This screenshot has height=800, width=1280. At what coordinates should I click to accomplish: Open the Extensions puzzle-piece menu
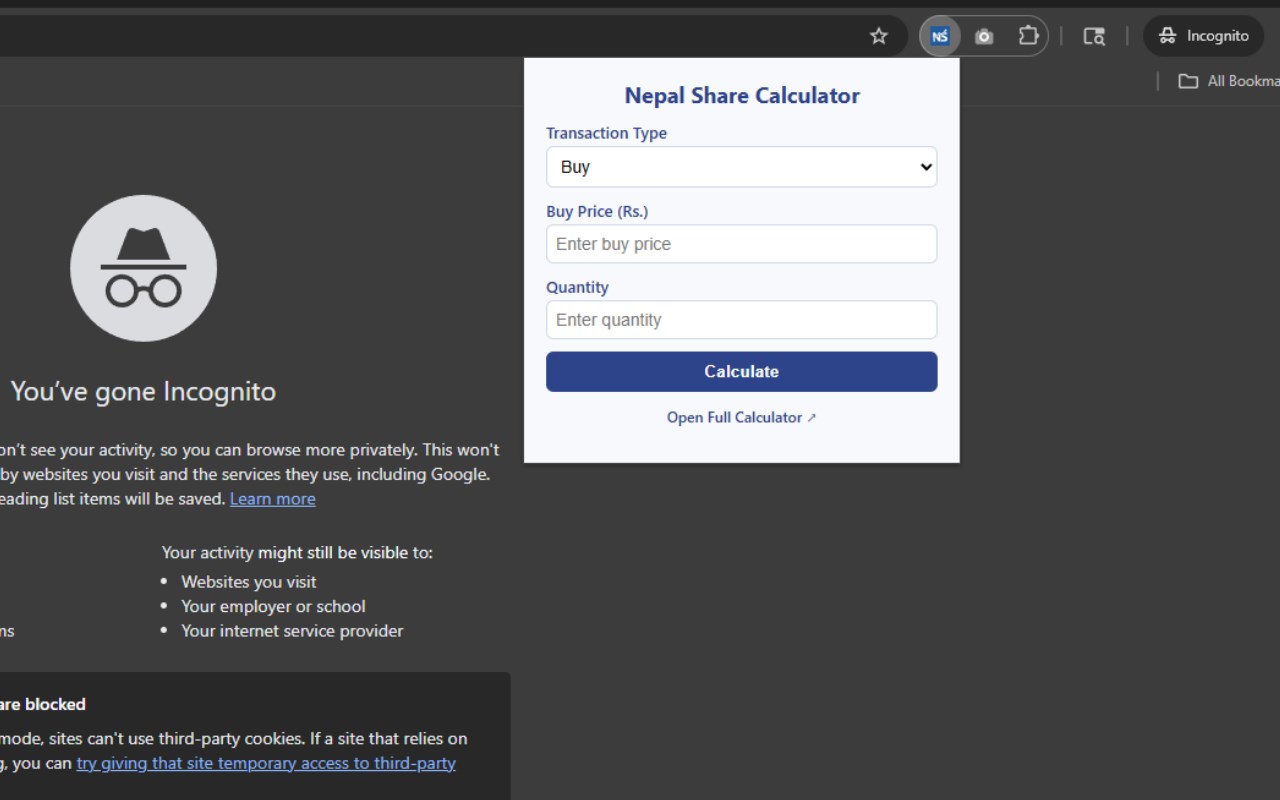tap(1028, 36)
